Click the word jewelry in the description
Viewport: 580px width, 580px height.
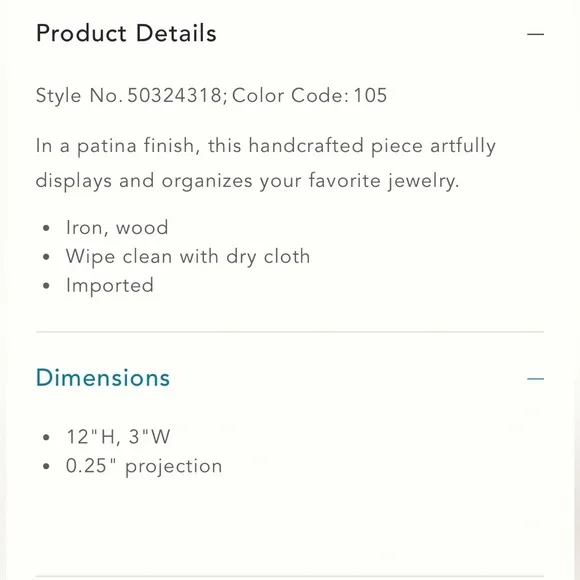coord(423,181)
